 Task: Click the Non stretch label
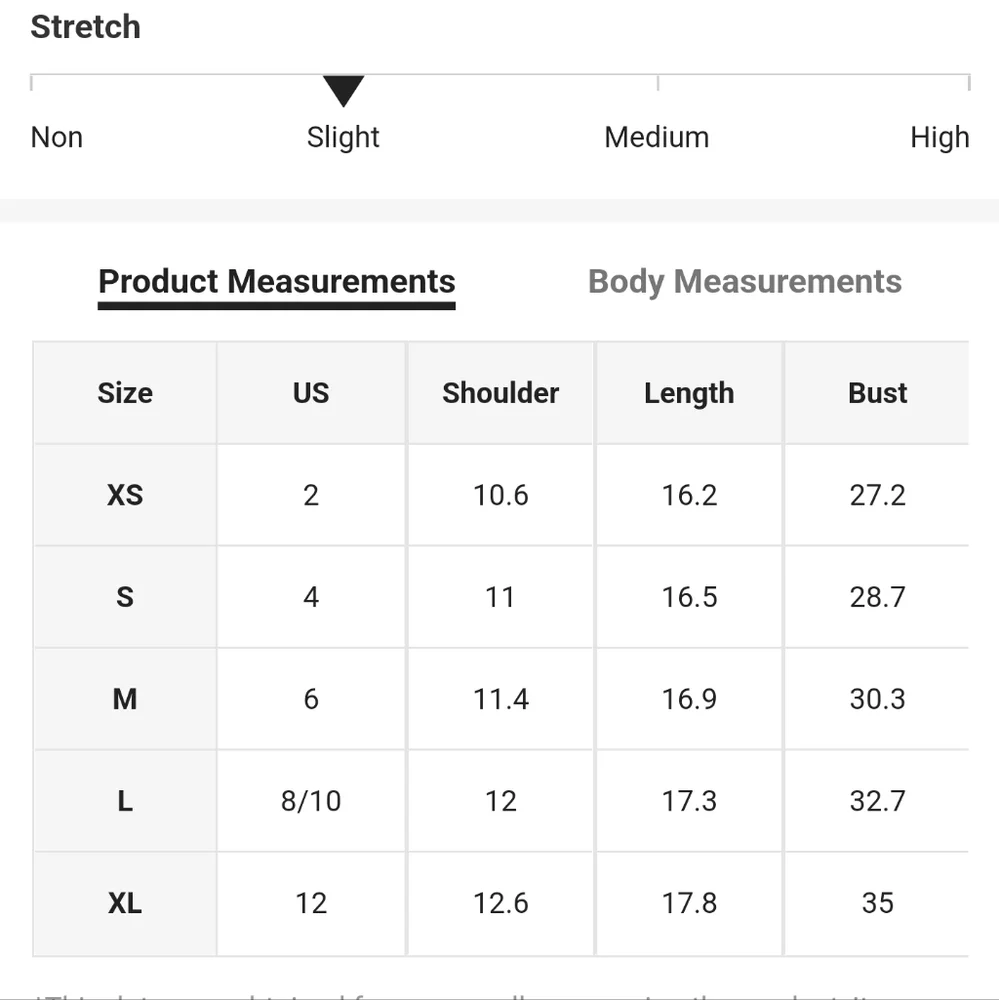point(57,137)
